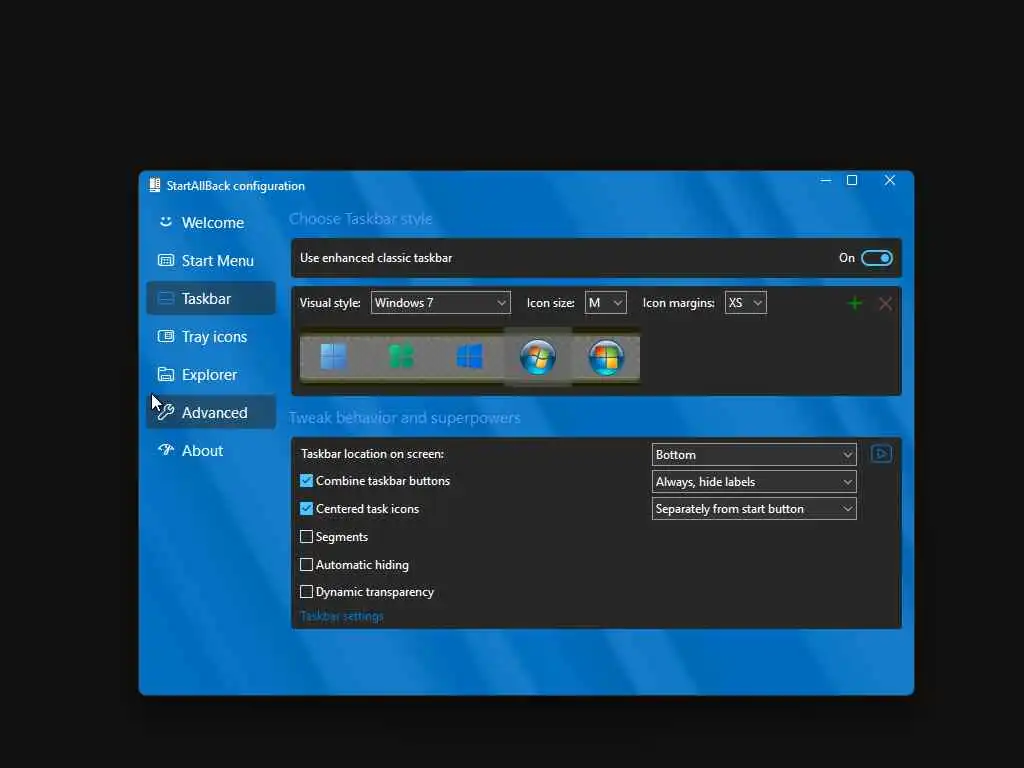Click the StartAllBack title bar icon
The image size is (1024, 768).
(x=155, y=185)
